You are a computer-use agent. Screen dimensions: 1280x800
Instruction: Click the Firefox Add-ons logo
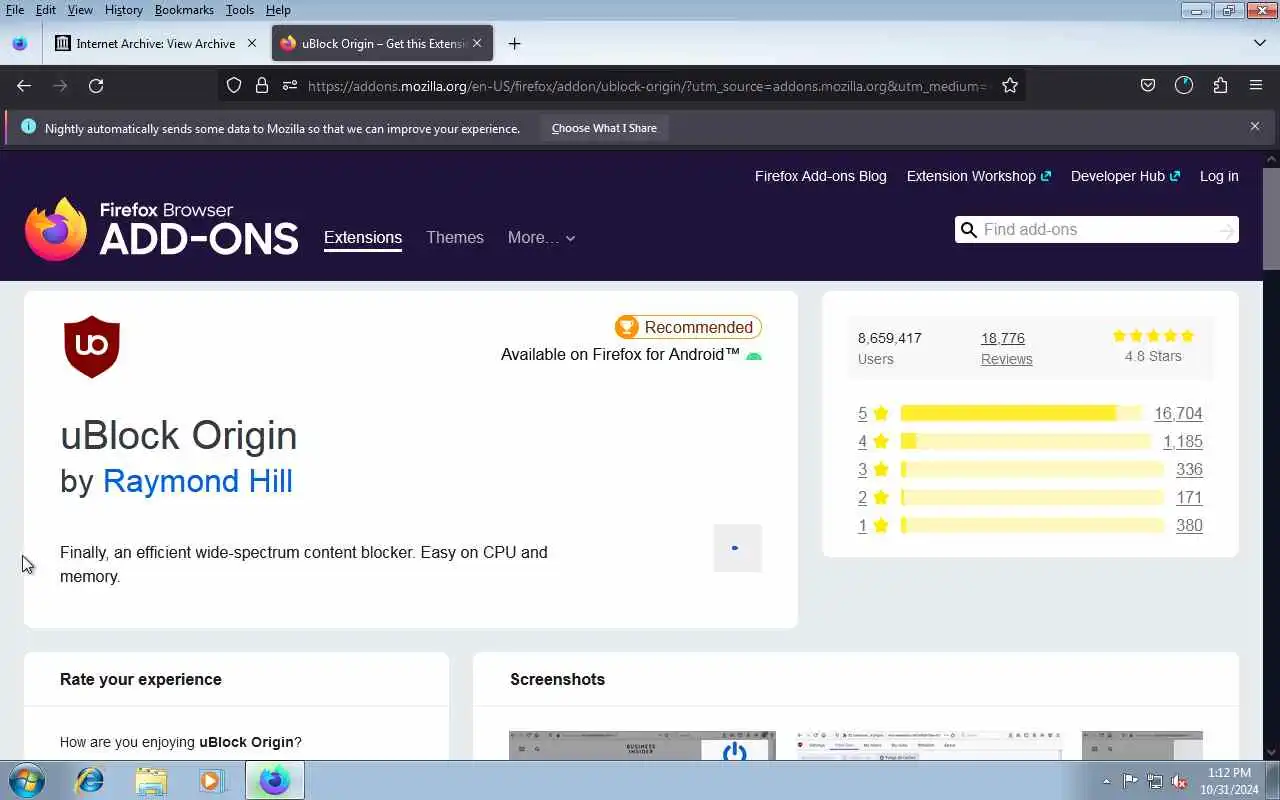(x=162, y=229)
